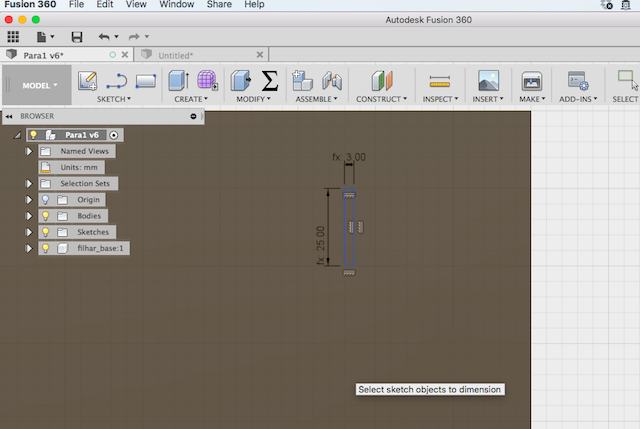Click the 3D Print make icon
The width and height of the screenshot is (640, 429).
[x=532, y=80]
